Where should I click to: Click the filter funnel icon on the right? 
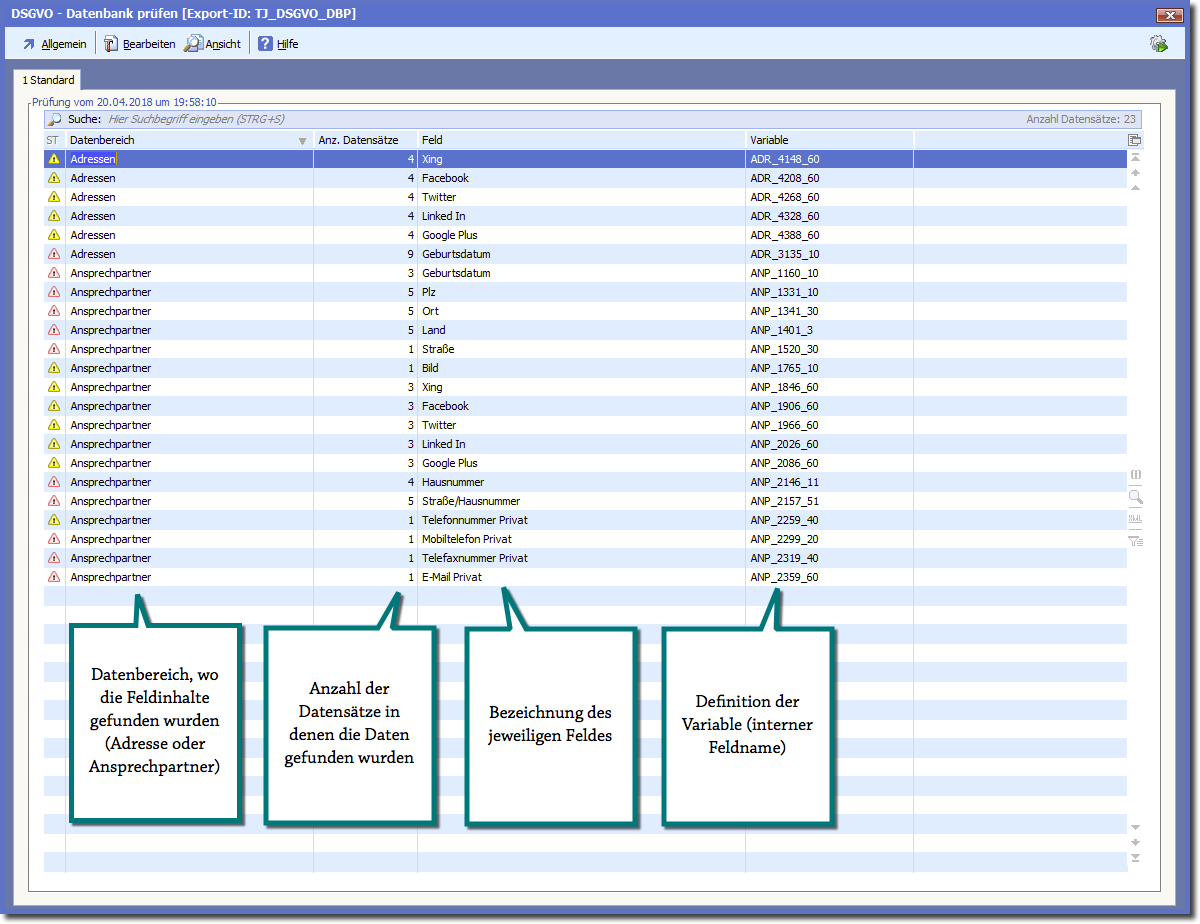[1135, 541]
